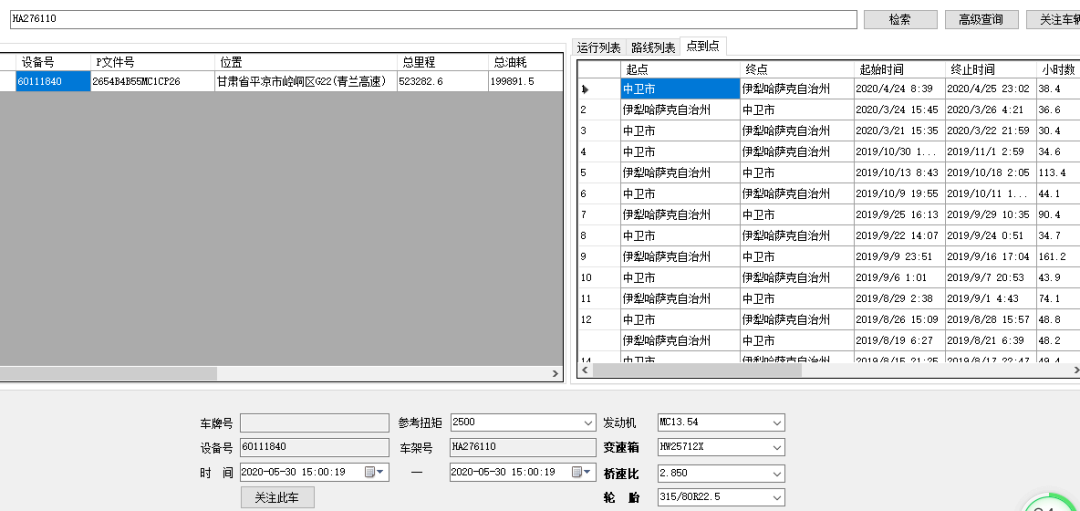1080x511 pixels.
Task: Click start time 2019/9/6 1:01
Action: [900, 278]
